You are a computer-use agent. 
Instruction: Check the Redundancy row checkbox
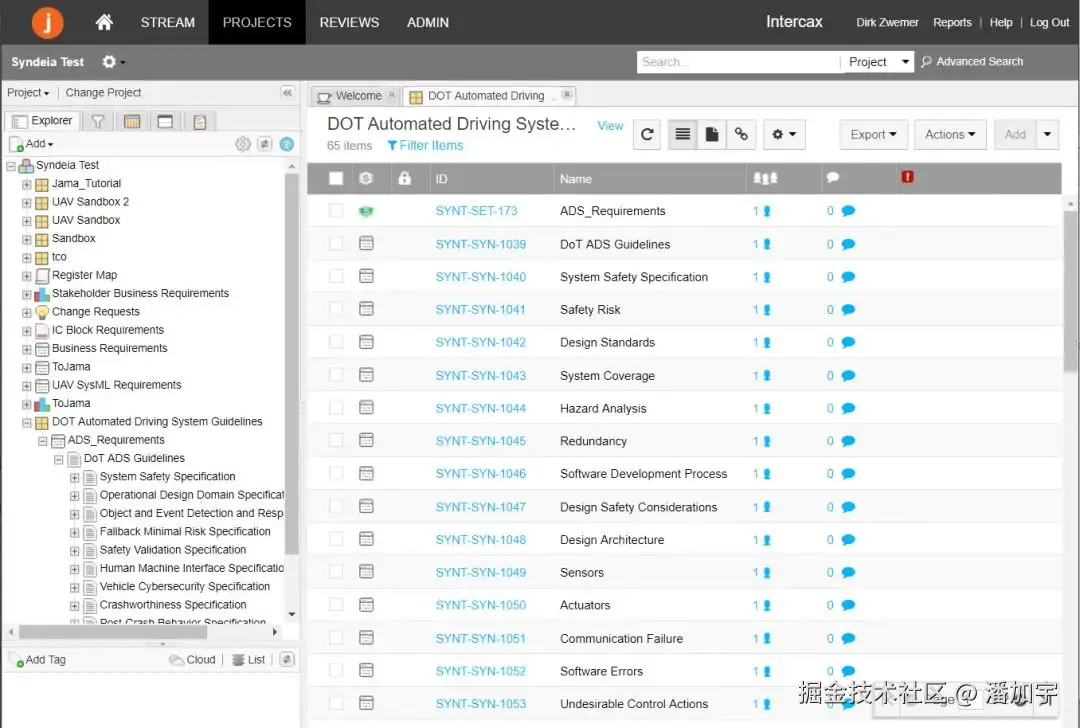click(x=336, y=440)
